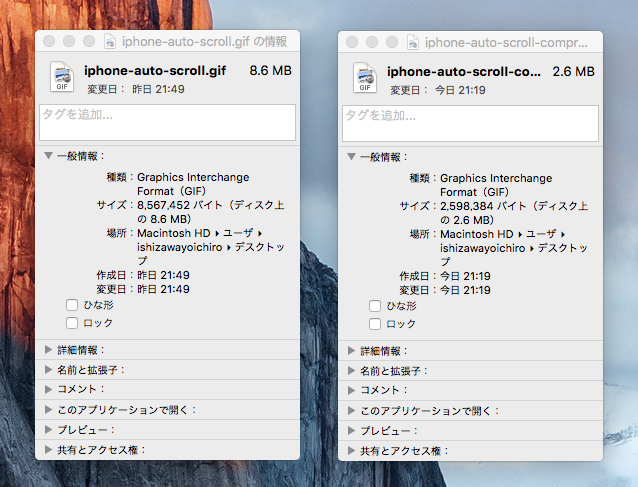Click the zoom button of the iphone-auto-scroll.gif info window
This screenshot has height=487, width=638.
pos(89,41)
